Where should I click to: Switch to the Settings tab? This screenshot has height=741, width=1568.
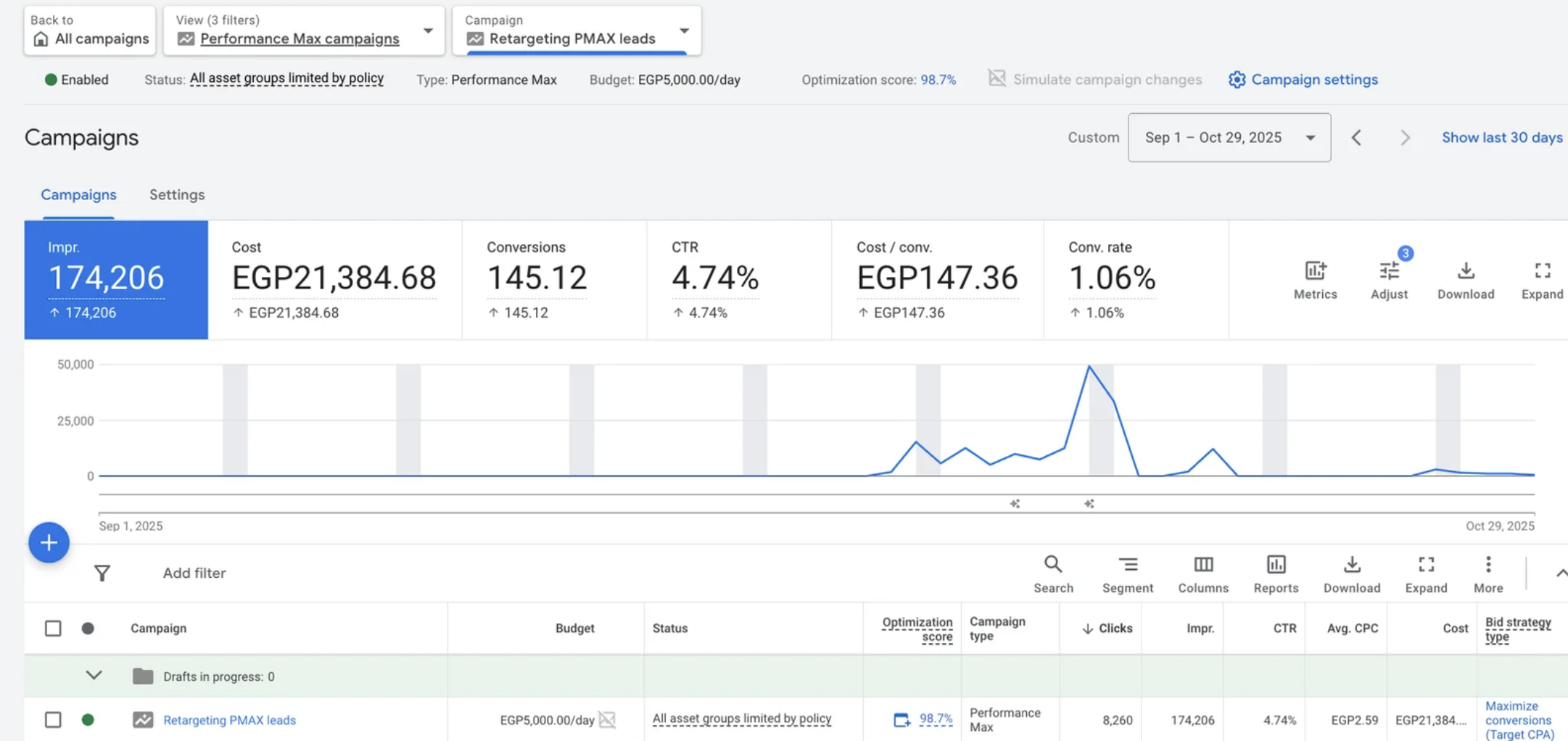pos(177,195)
